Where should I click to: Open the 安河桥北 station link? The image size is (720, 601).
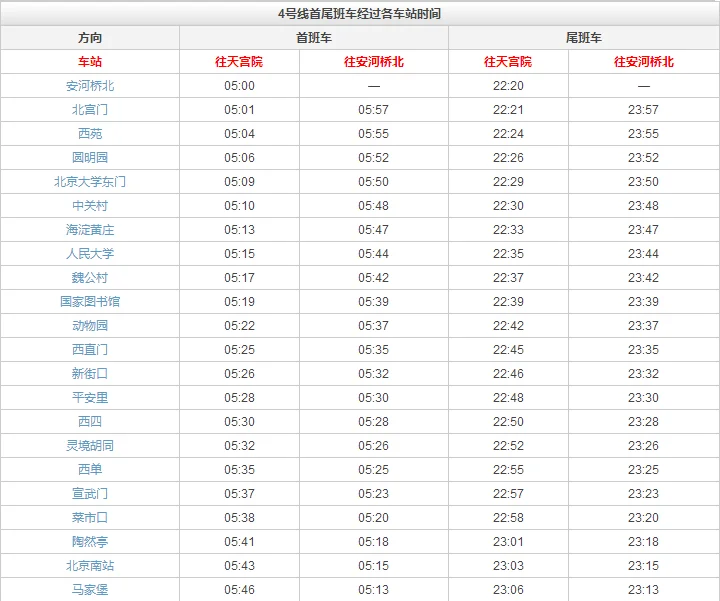[x=90, y=86]
